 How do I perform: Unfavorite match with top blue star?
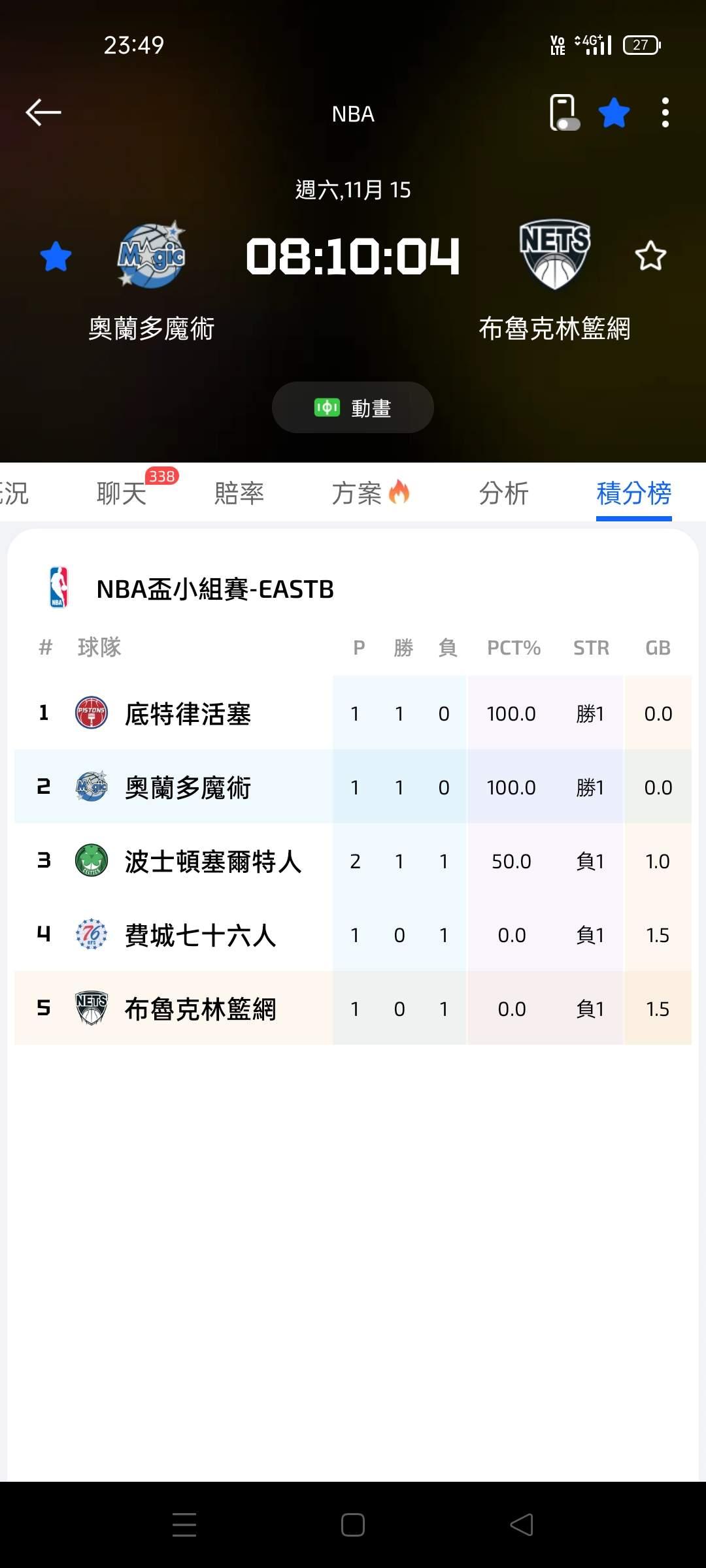[614, 113]
